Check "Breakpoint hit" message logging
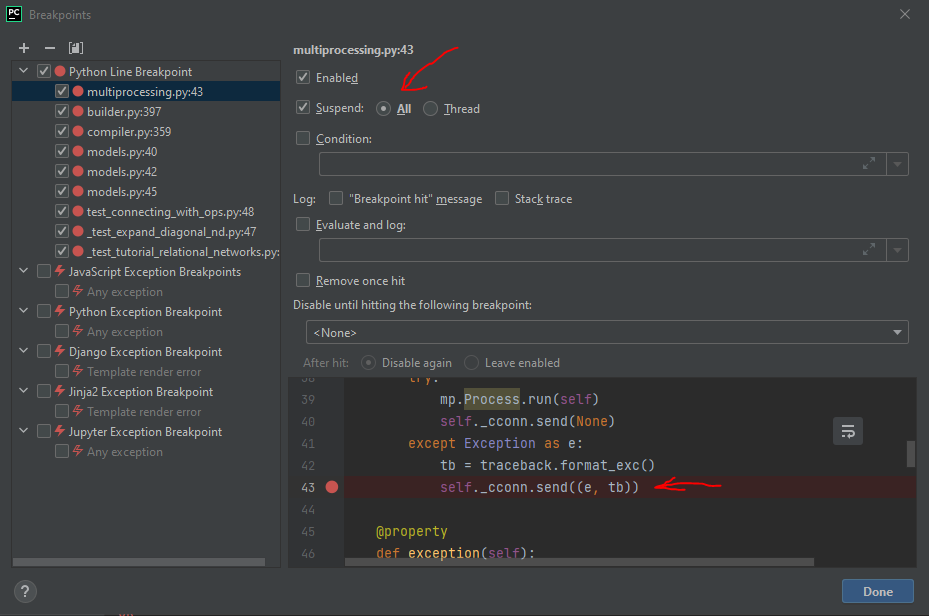This screenshot has width=929, height=616. 336,198
